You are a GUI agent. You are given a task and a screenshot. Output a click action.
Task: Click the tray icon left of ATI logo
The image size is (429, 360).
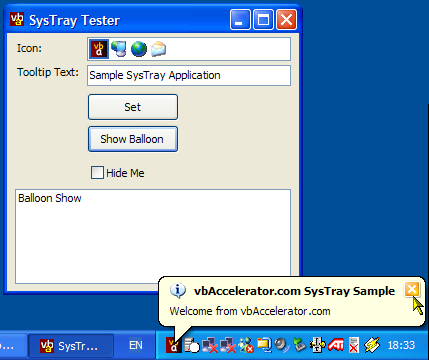pos(318,345)
